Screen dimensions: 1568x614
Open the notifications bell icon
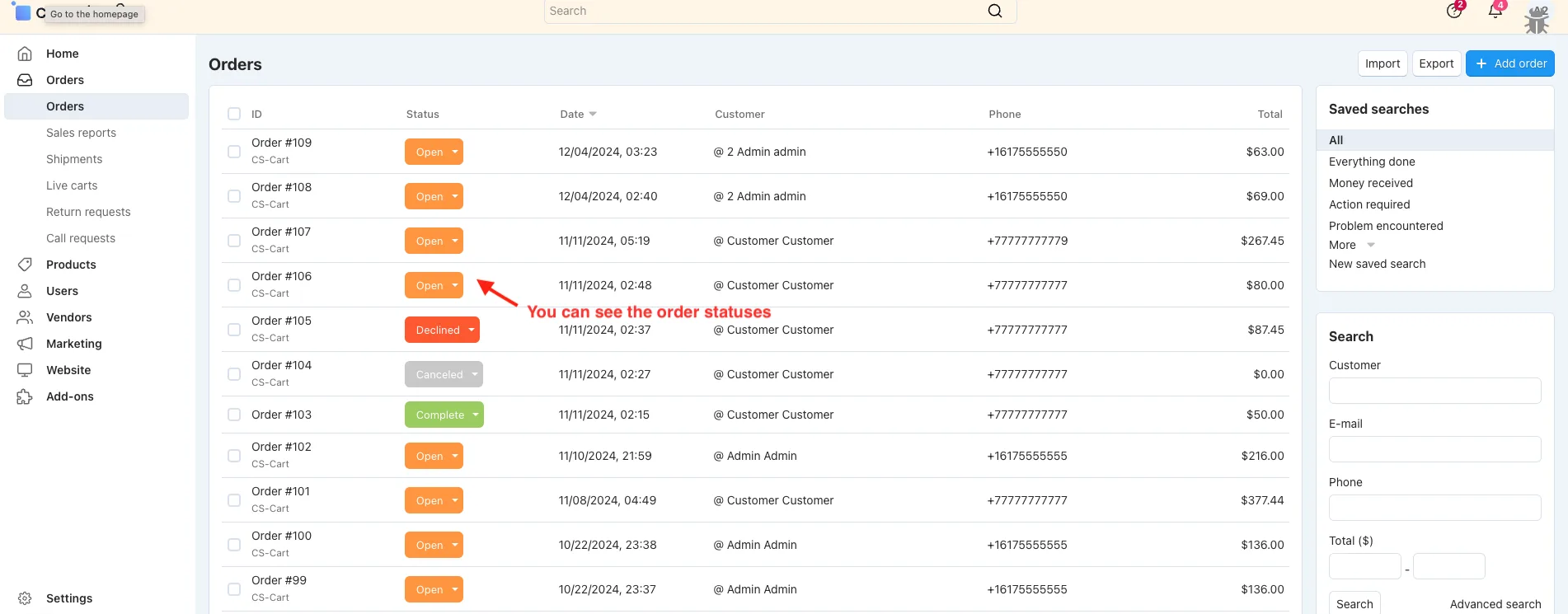click(1495, 11)
